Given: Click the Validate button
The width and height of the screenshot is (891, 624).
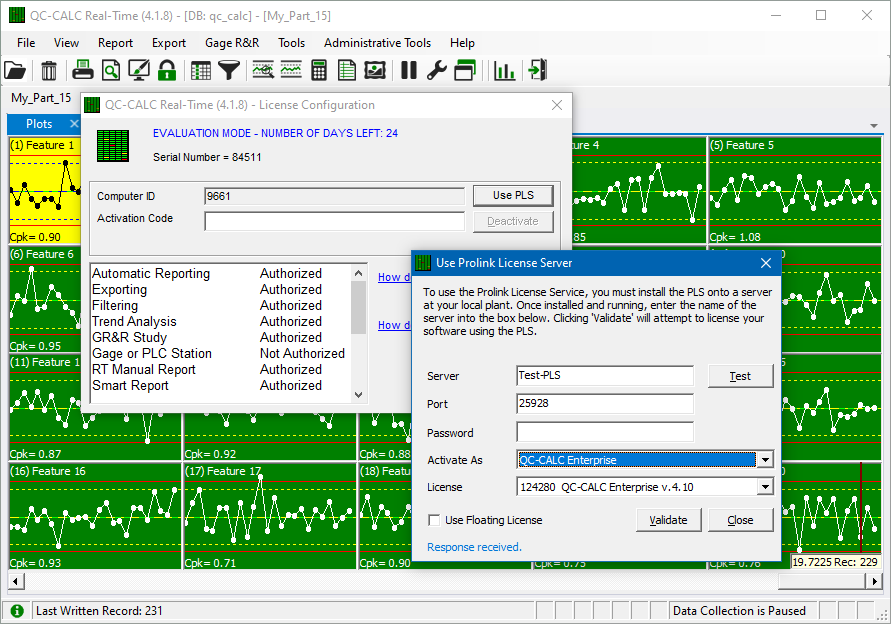Looking at the screenshot, I should tap(668, 520).
